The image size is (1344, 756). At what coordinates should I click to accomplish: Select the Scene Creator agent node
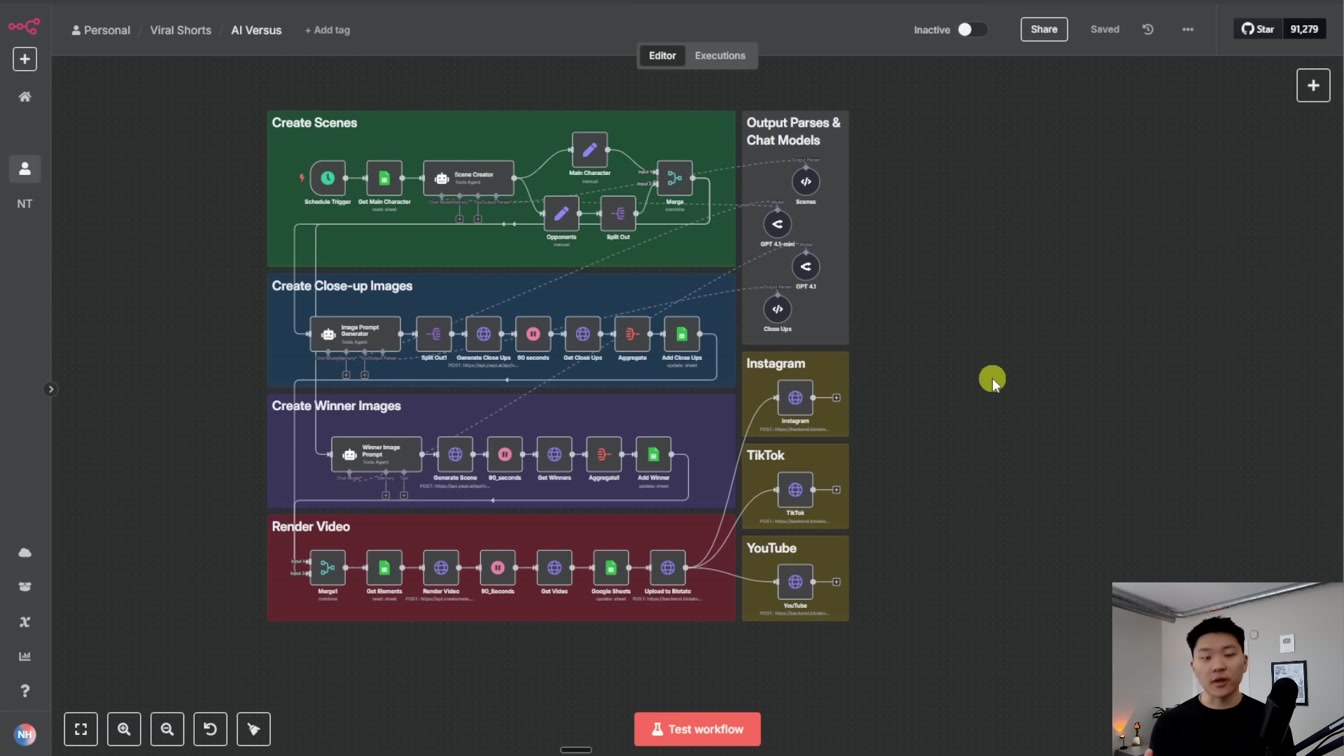pos(468,178)
